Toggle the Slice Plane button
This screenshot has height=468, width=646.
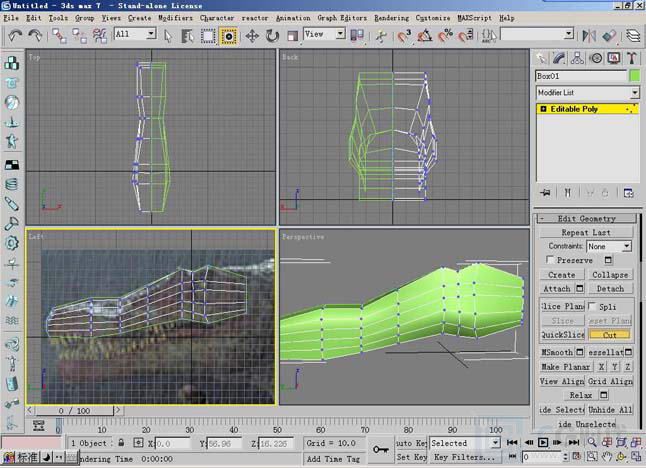(562, 307)
